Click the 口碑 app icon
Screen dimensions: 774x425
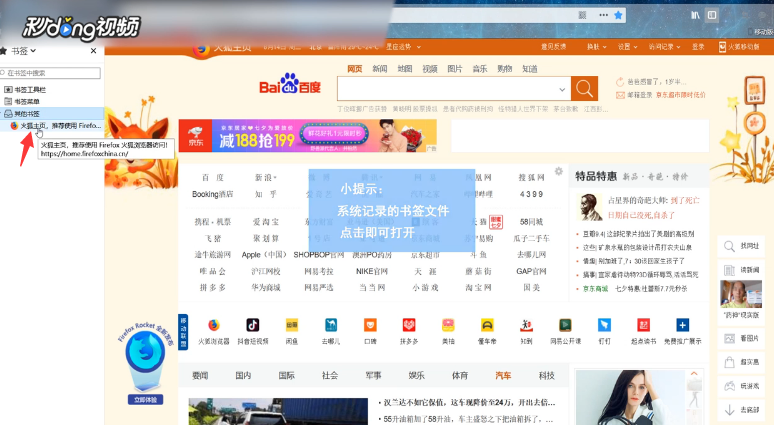pos(370,325)
